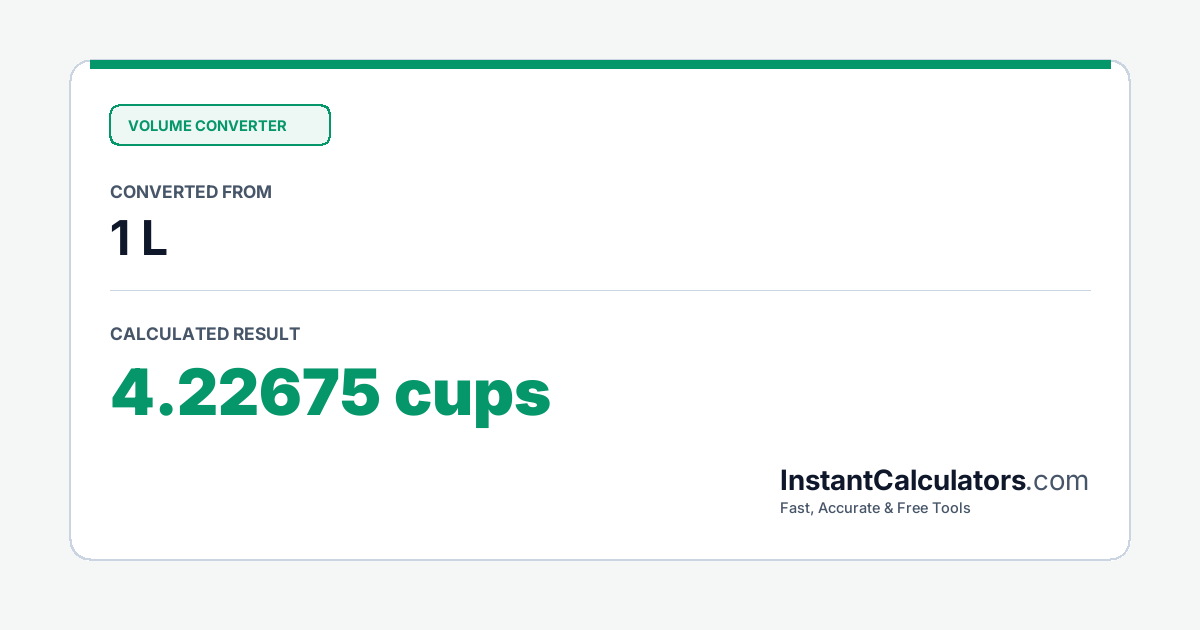Click the horizontal divider line
Viewport: 1200px width, 630px height.
(600, 290)
